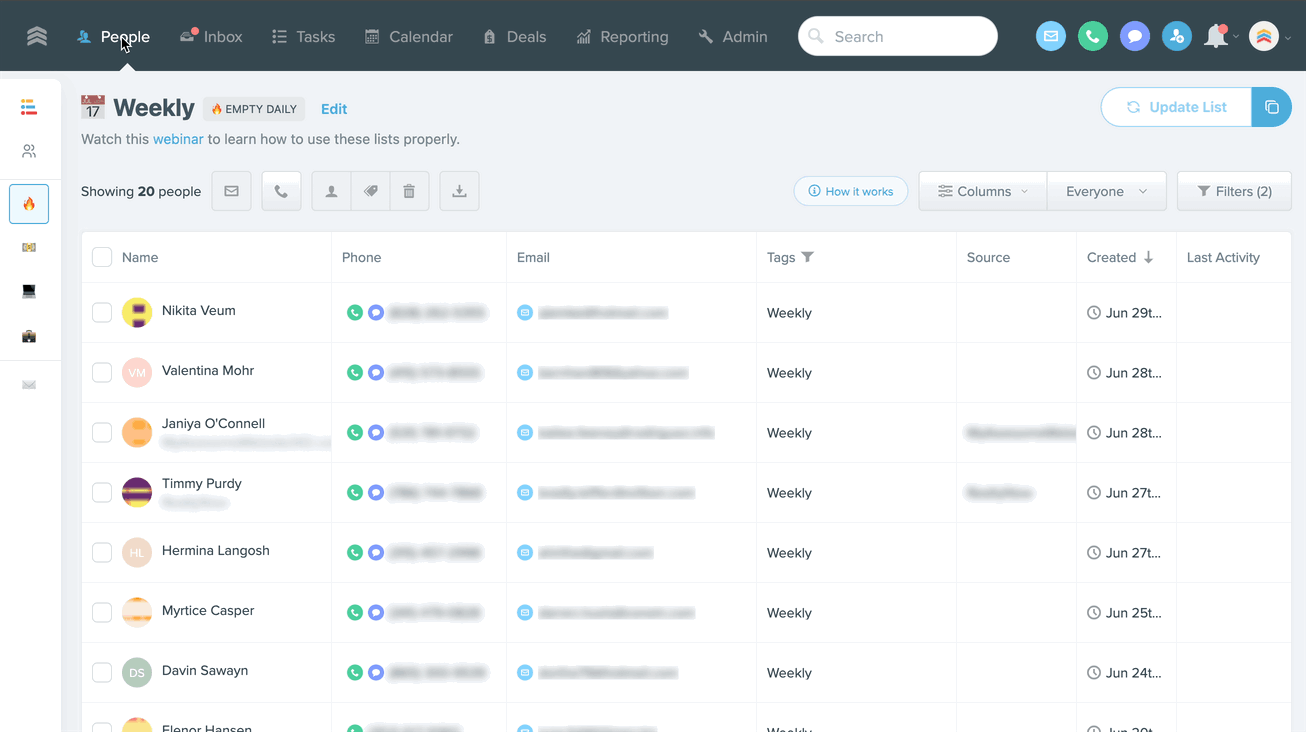Click the Phone column header
1306x732 pixels.
coord(361,257)
